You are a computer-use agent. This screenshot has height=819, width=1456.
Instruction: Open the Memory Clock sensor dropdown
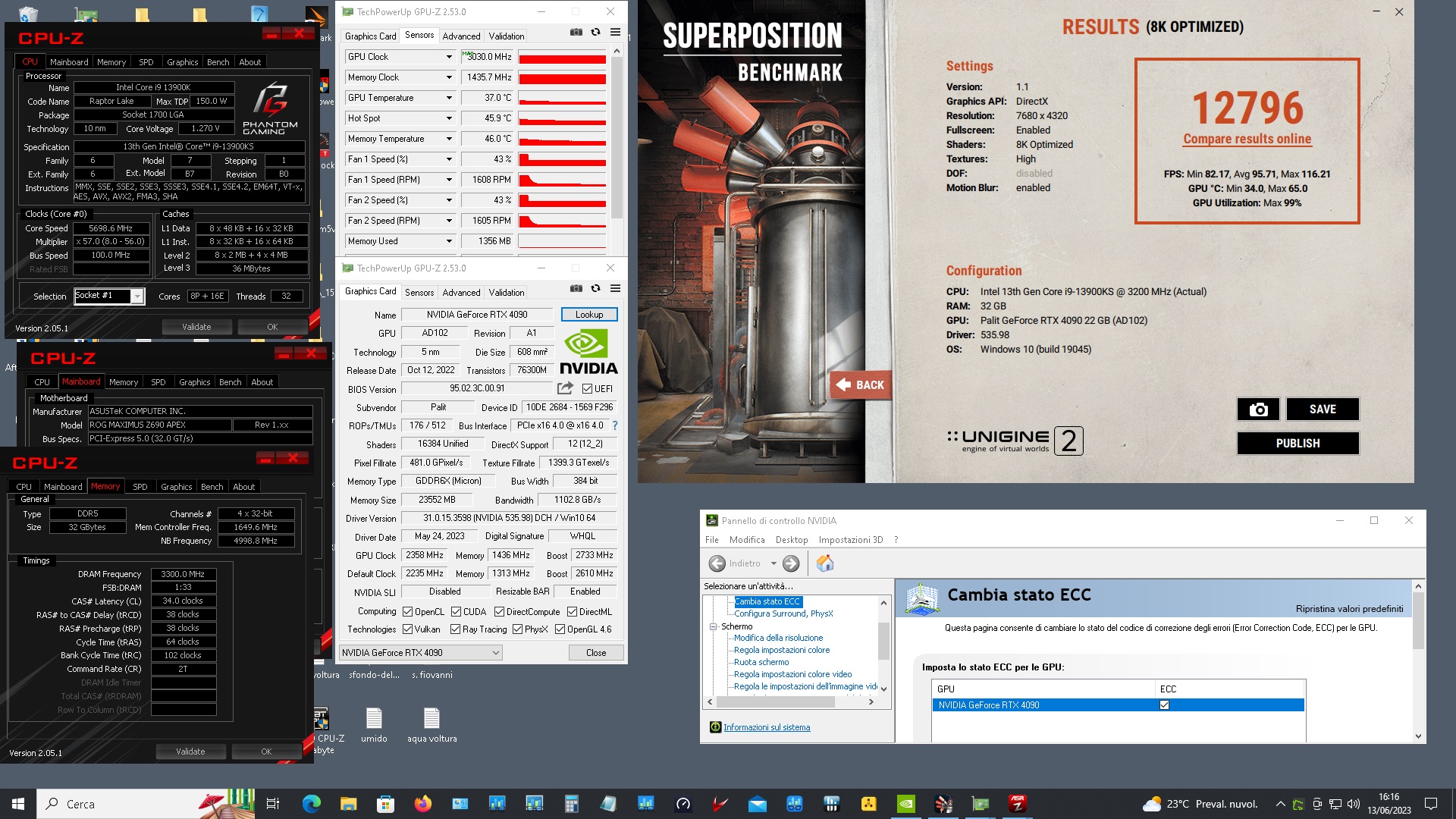pyautogui.click(x=449, y=77)
